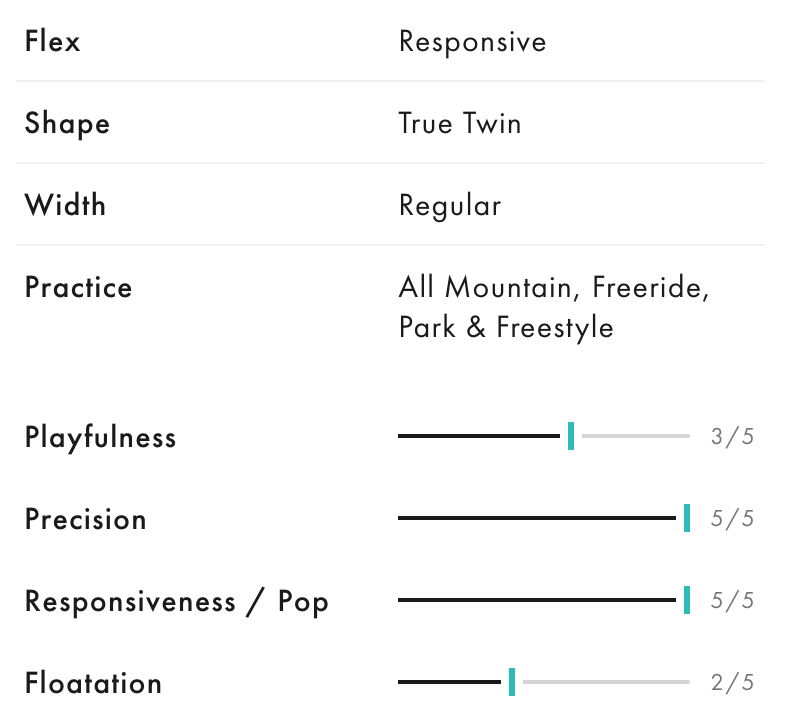Click the "Responsive" flex value
The width and height of the screenshot is (806, 710).
[472, 42]
